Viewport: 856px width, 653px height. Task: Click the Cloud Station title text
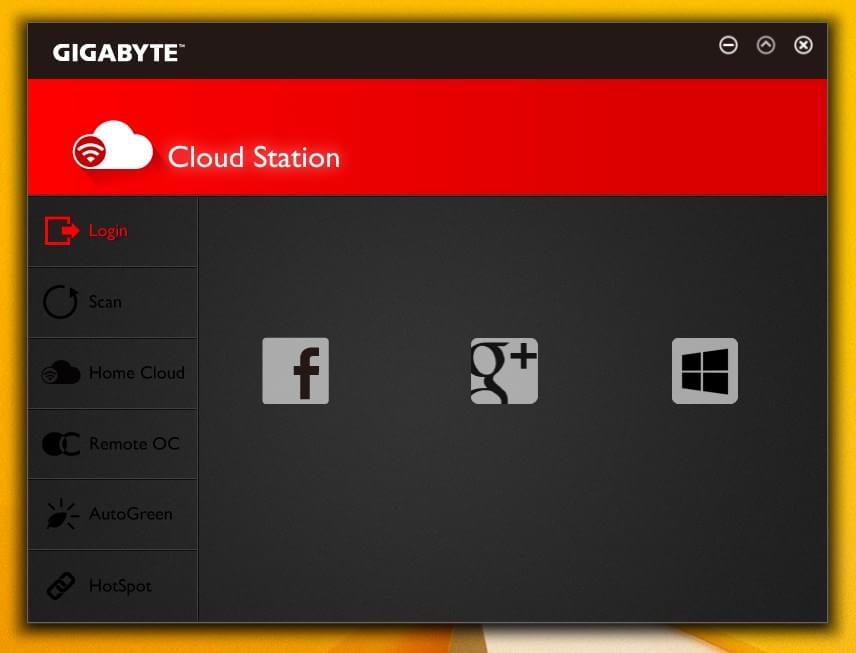[254, 157]
